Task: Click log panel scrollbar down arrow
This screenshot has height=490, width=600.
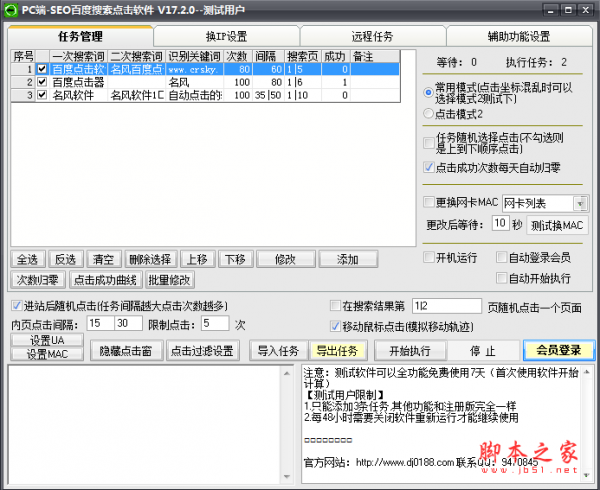Action: coord(287,477)
